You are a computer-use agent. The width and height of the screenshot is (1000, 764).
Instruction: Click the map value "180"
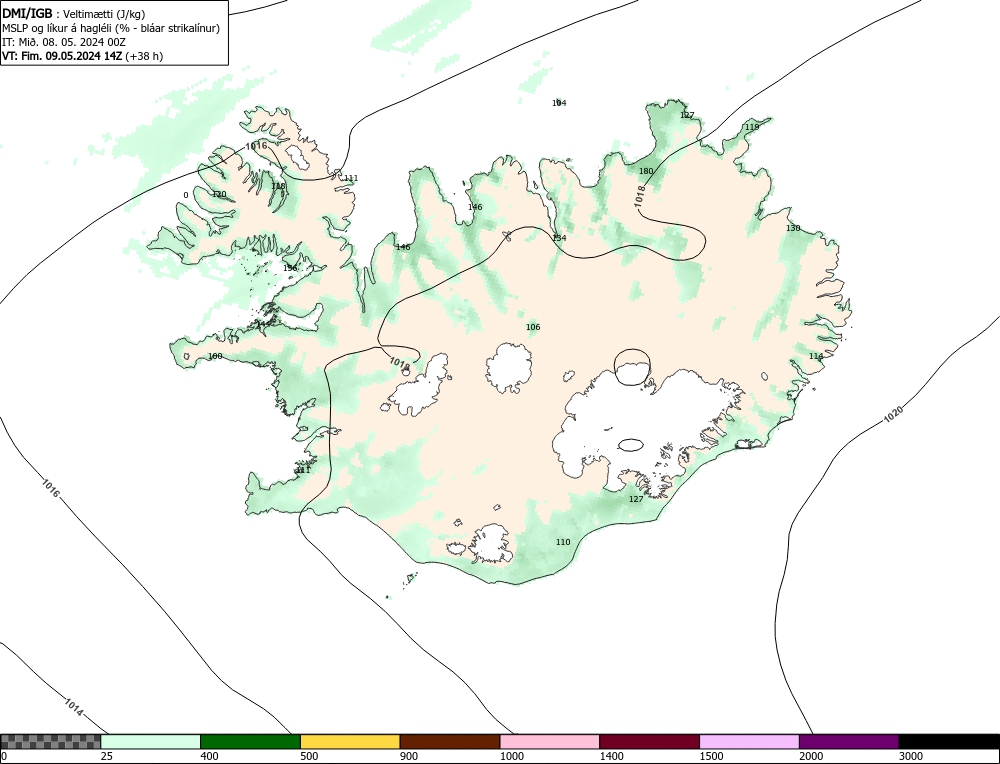point(646,171)
